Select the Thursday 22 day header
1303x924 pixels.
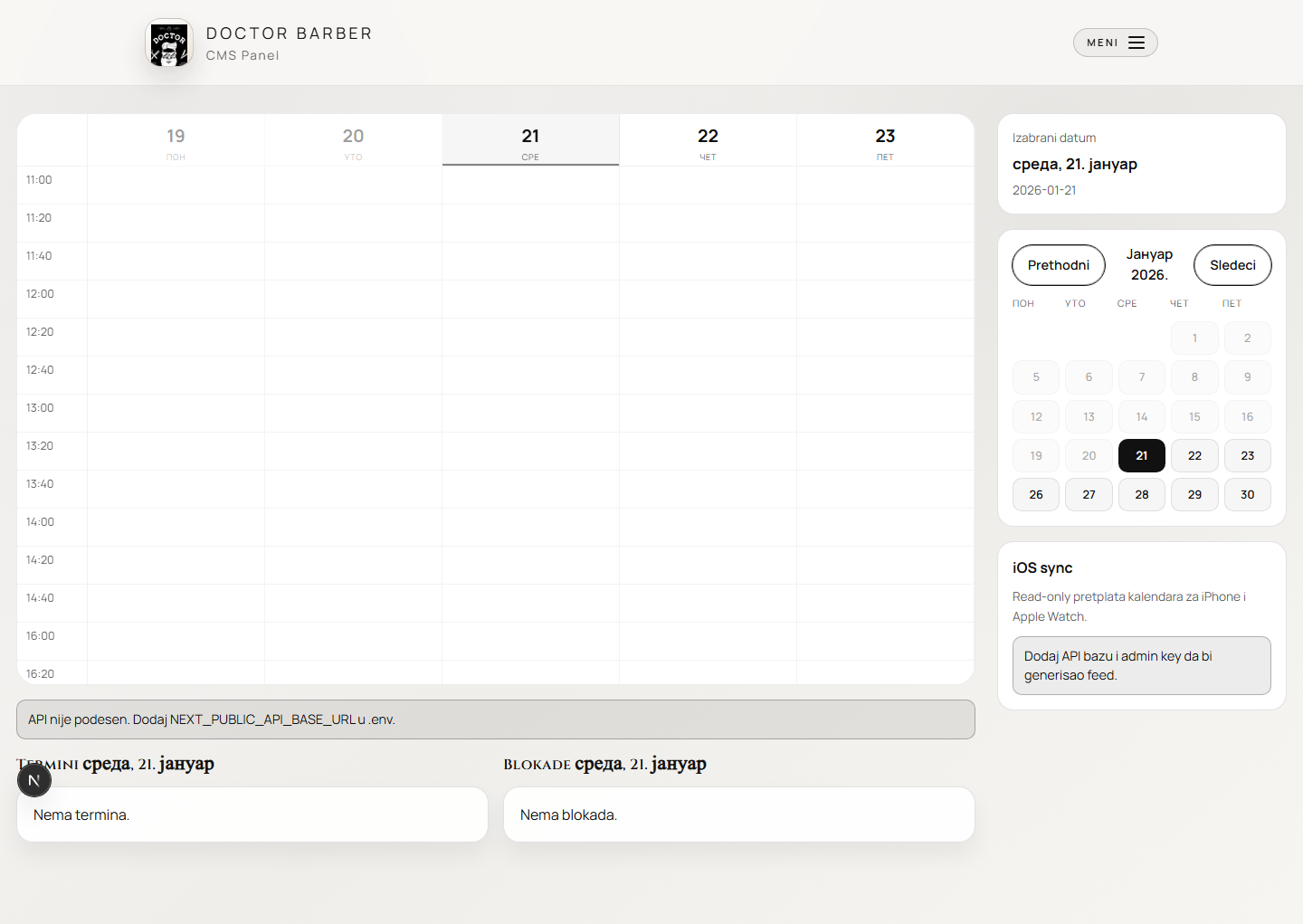point(708,140)
